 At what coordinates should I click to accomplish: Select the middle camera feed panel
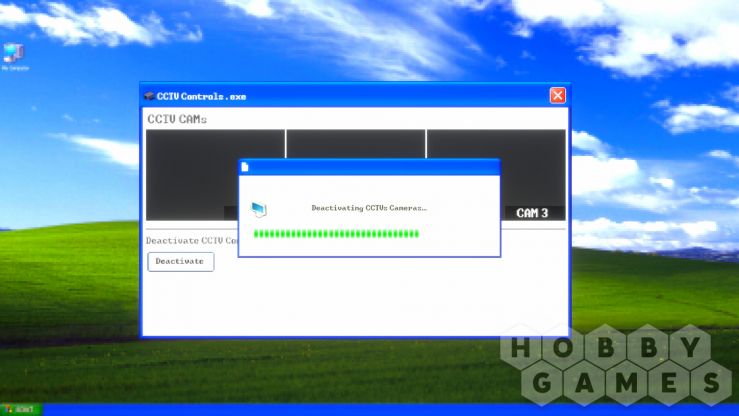tap(356, 144)
